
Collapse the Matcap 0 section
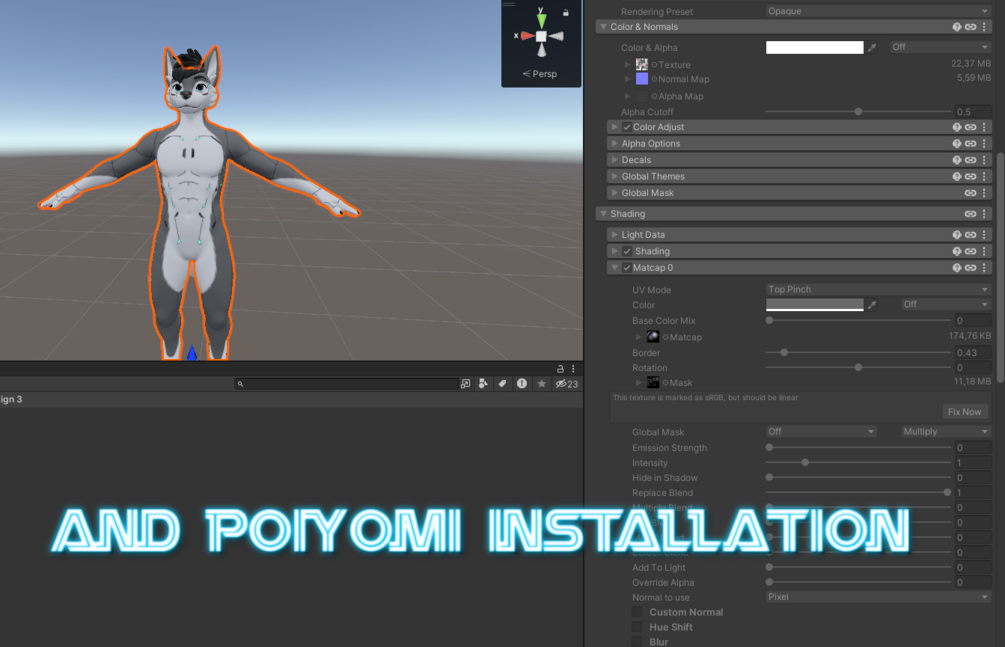pyautogui.click(x=615, y=267)
